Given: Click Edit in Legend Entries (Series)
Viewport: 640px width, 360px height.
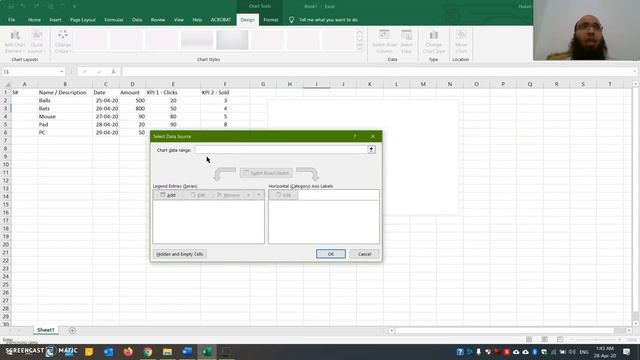Looking at the screenshot, I should point(198,195).
